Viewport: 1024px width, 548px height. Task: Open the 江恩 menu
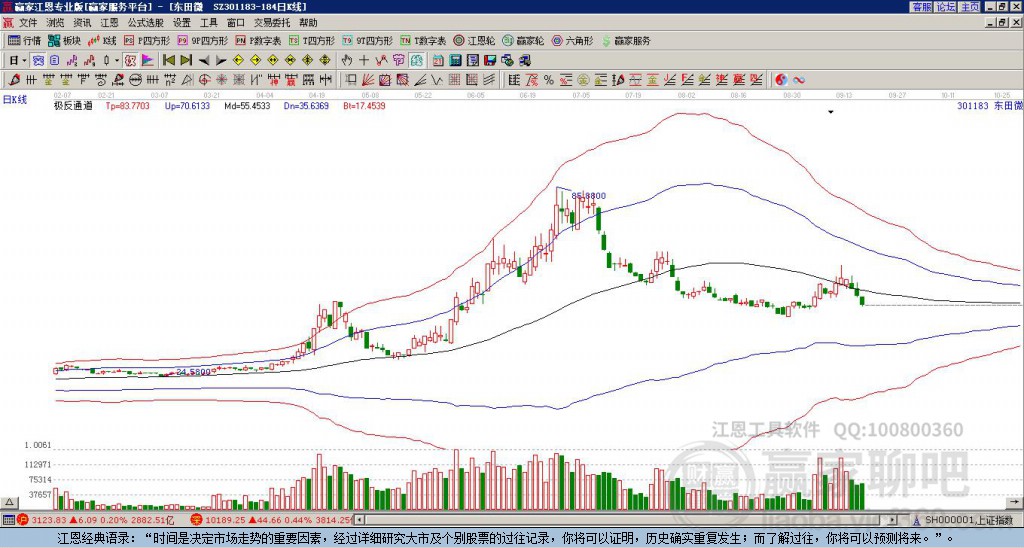tap(109, 23)
